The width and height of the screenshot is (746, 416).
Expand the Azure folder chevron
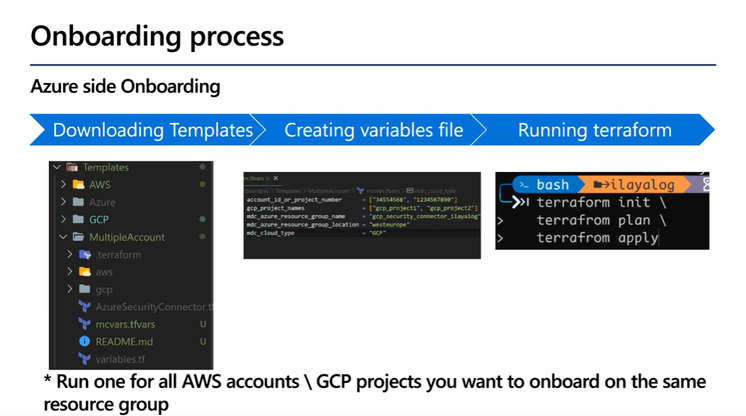[65, 202]
